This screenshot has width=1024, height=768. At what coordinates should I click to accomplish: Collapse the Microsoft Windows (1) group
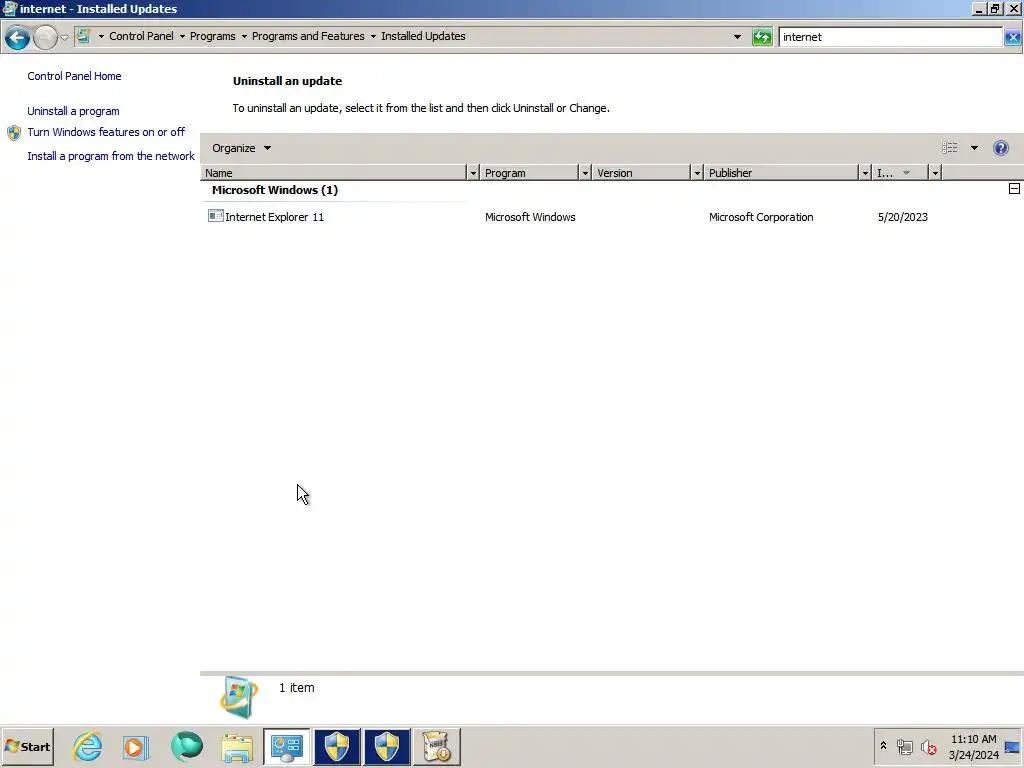pyautogui.click(x=1014, y=189)
